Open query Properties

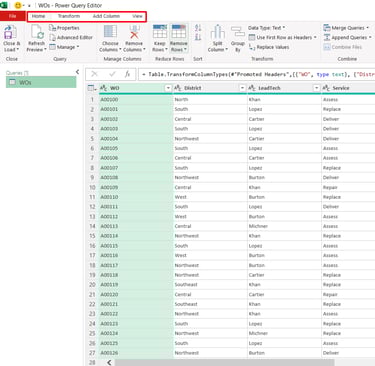[x=64, y=28]
